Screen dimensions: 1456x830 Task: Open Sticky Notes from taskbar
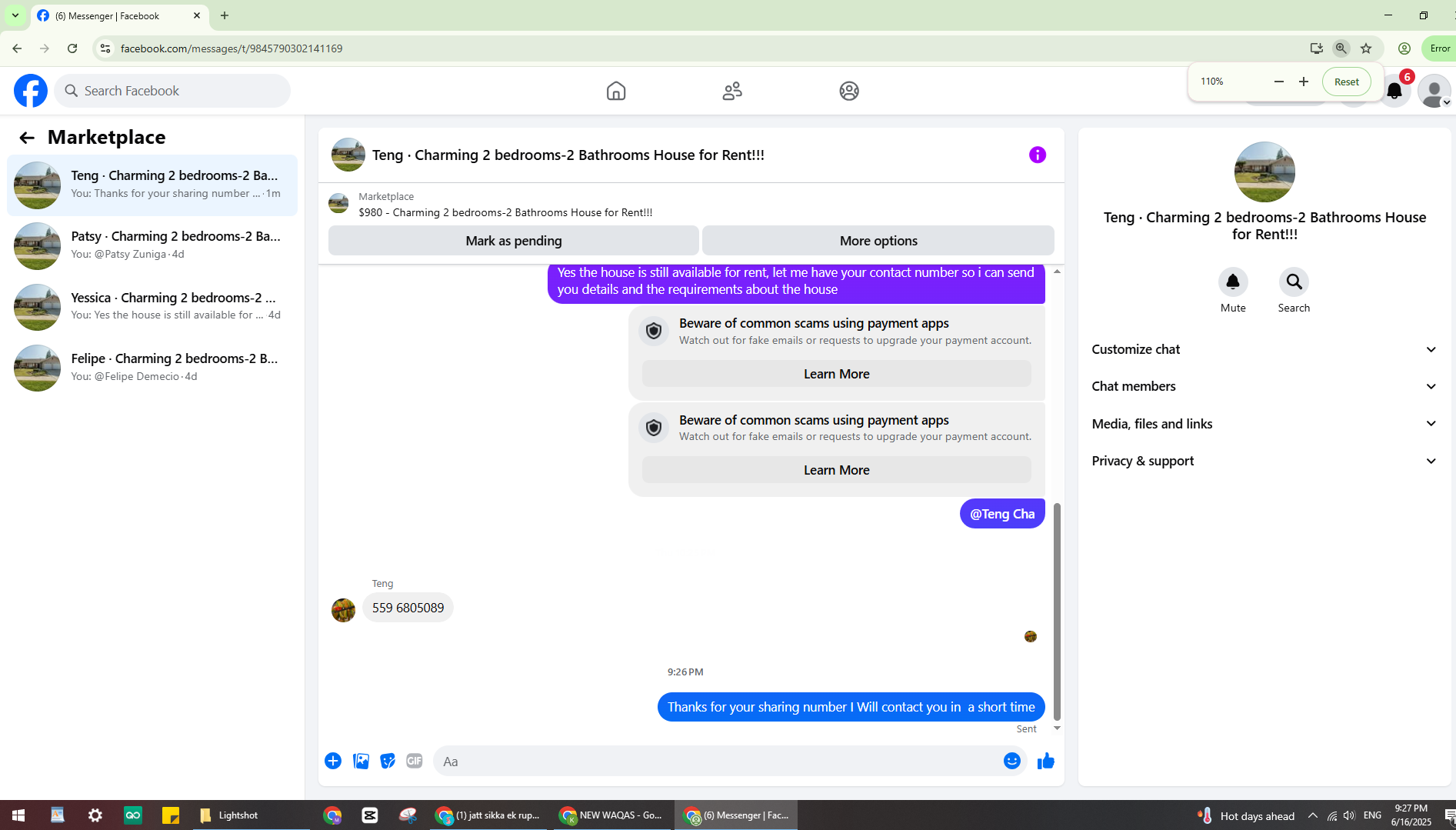171,815
